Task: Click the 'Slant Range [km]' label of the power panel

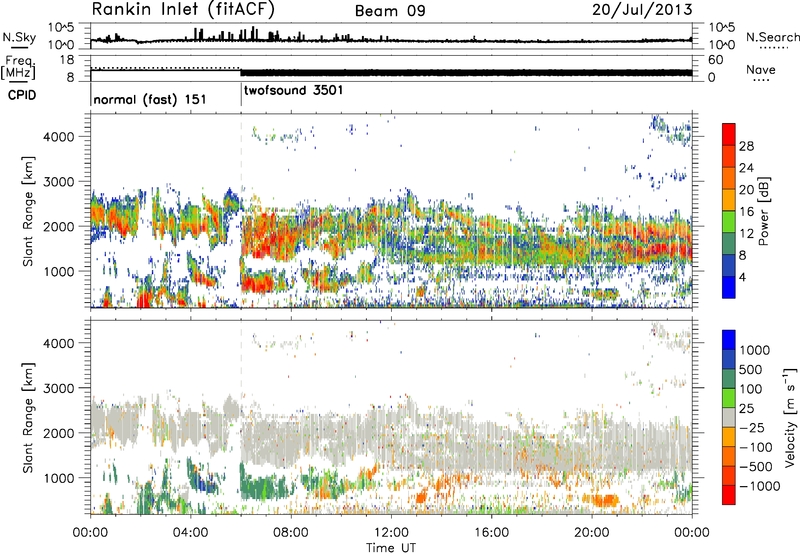Action: click(28, 211)
